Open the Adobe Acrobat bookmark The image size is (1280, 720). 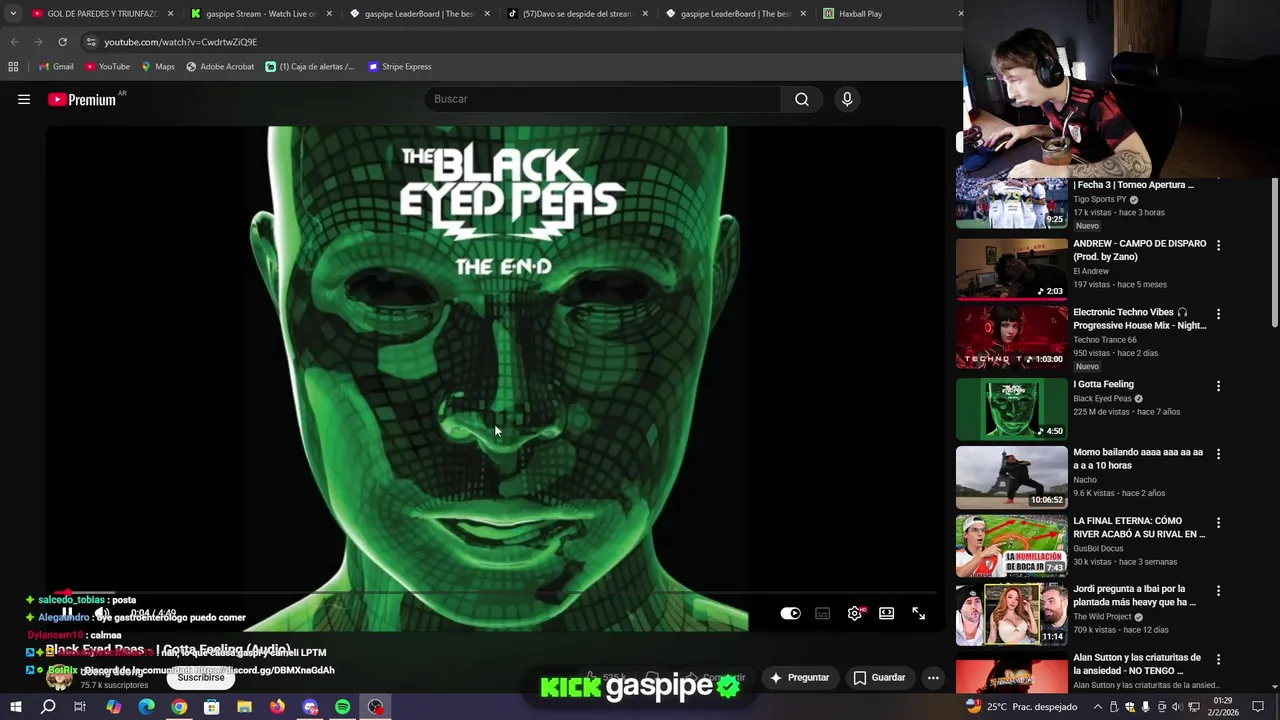(x=220, y=67)
